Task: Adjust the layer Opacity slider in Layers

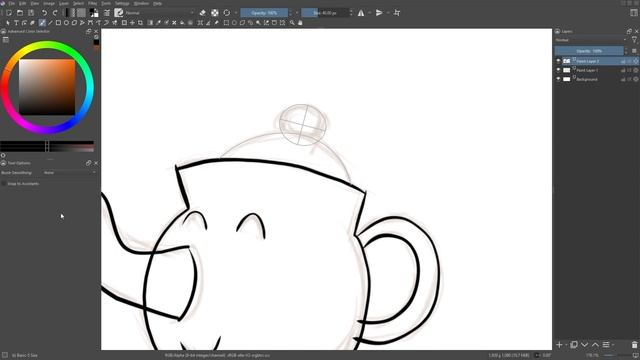Action: 589,51
